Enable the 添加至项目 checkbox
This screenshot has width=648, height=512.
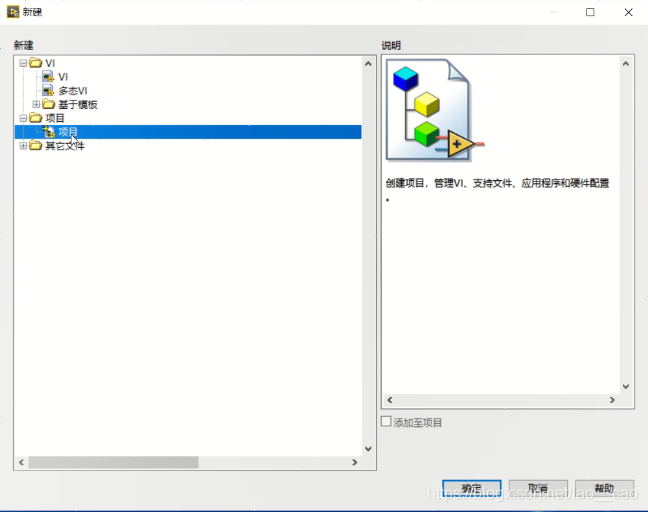click(386, 422)
